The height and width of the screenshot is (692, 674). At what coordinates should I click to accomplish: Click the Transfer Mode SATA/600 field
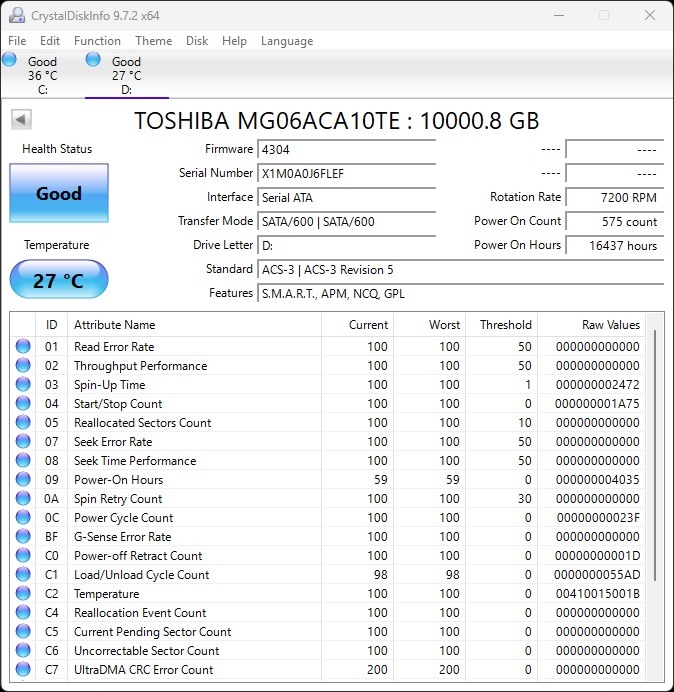pyautogui.click(x=346, y=221)
